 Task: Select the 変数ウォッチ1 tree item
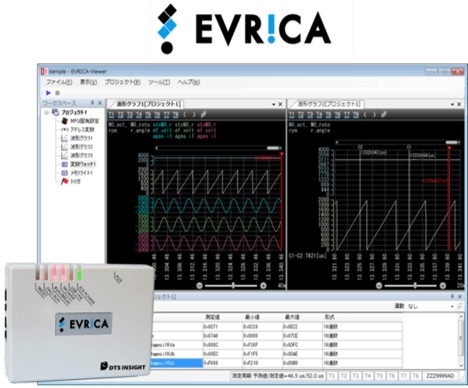click(83, 164)
